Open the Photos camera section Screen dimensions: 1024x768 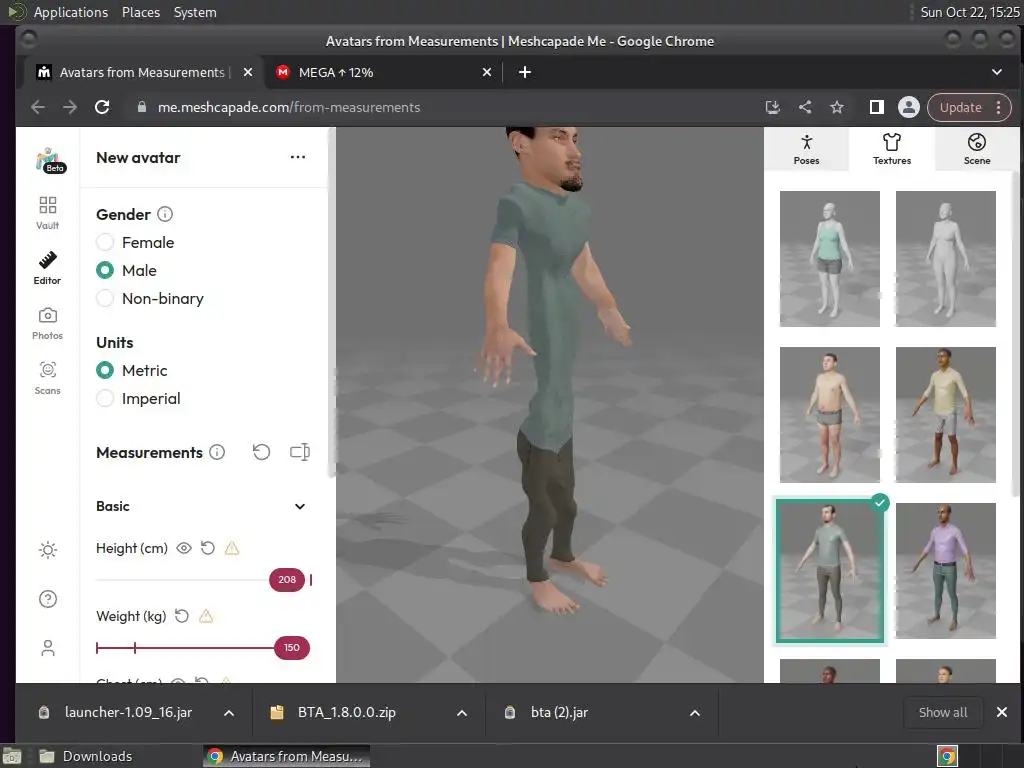click(x=47, y=323)
